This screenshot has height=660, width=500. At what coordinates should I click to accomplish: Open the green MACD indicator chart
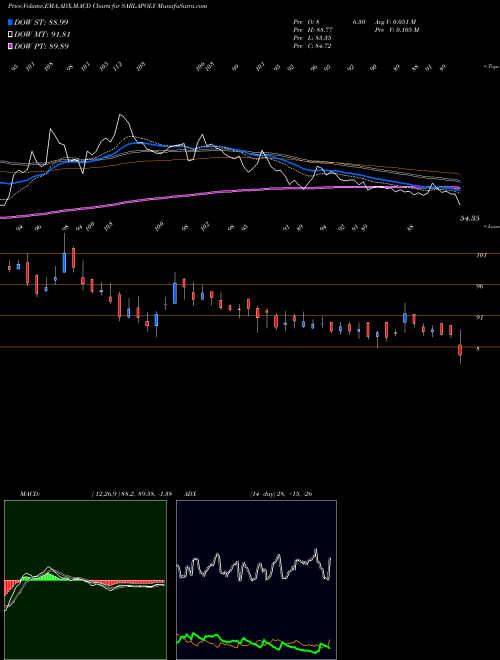pos(85,580)
